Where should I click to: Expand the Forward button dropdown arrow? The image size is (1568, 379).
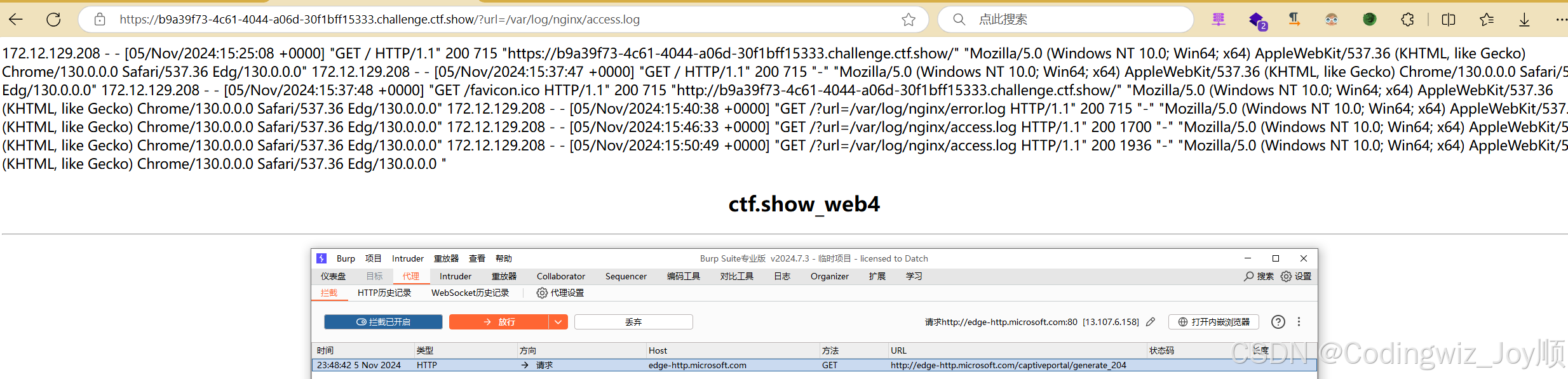pyautogui.click(x=558, y=322)
